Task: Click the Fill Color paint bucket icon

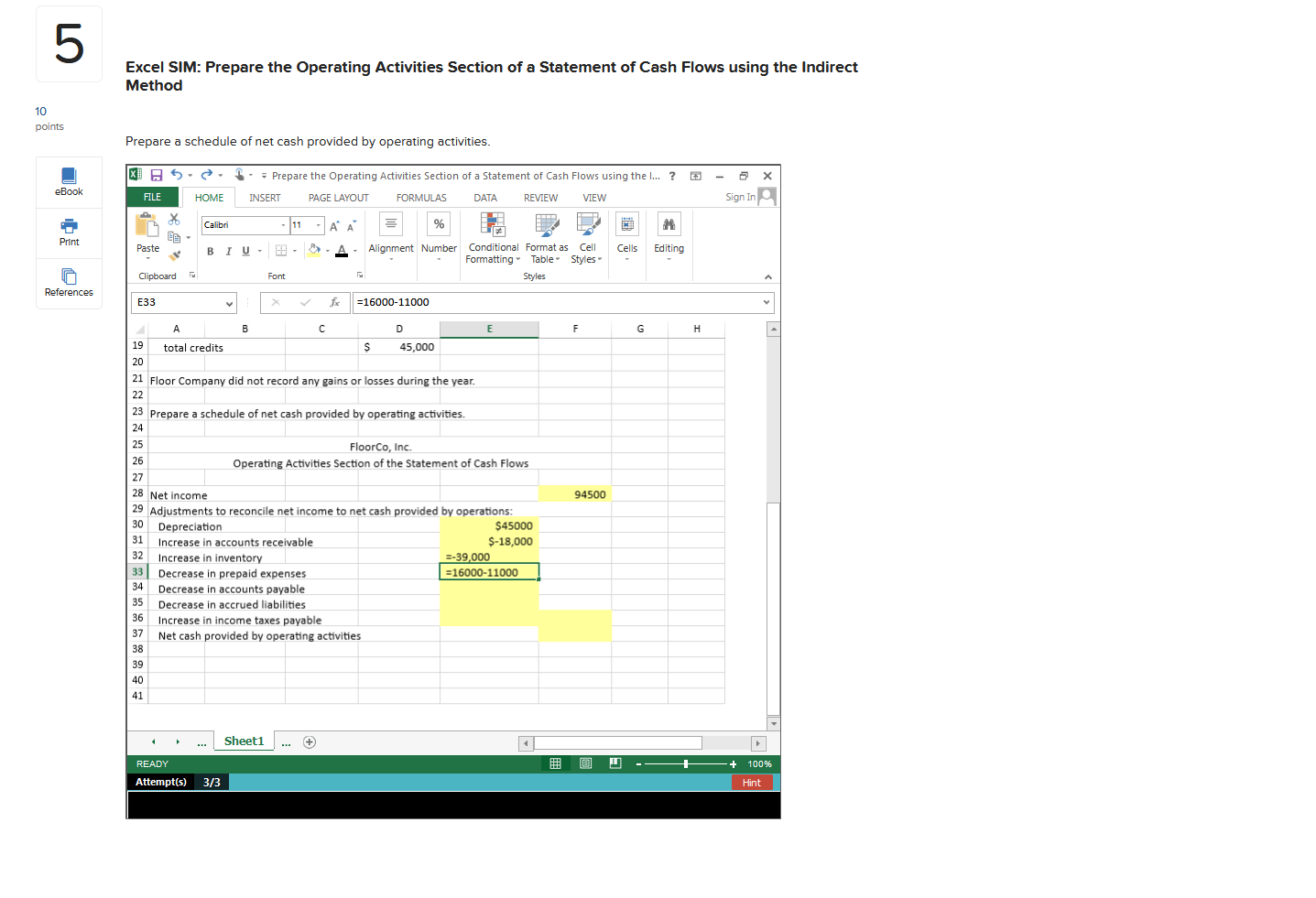Action: pyautogui.click(x=313, y=249)
